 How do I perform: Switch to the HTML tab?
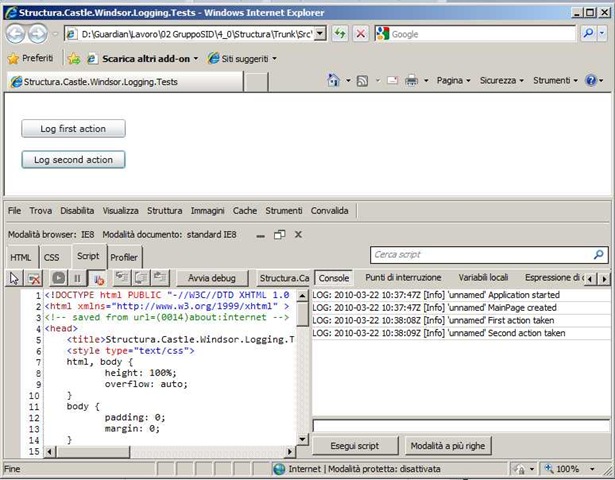[21, 257]
